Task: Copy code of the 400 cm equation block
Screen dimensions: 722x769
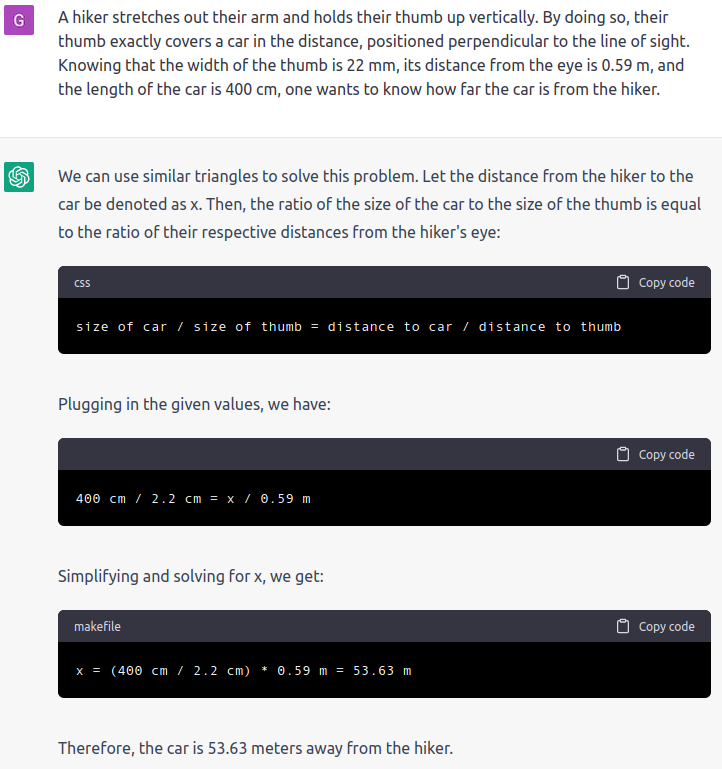Action: [655, 454]
